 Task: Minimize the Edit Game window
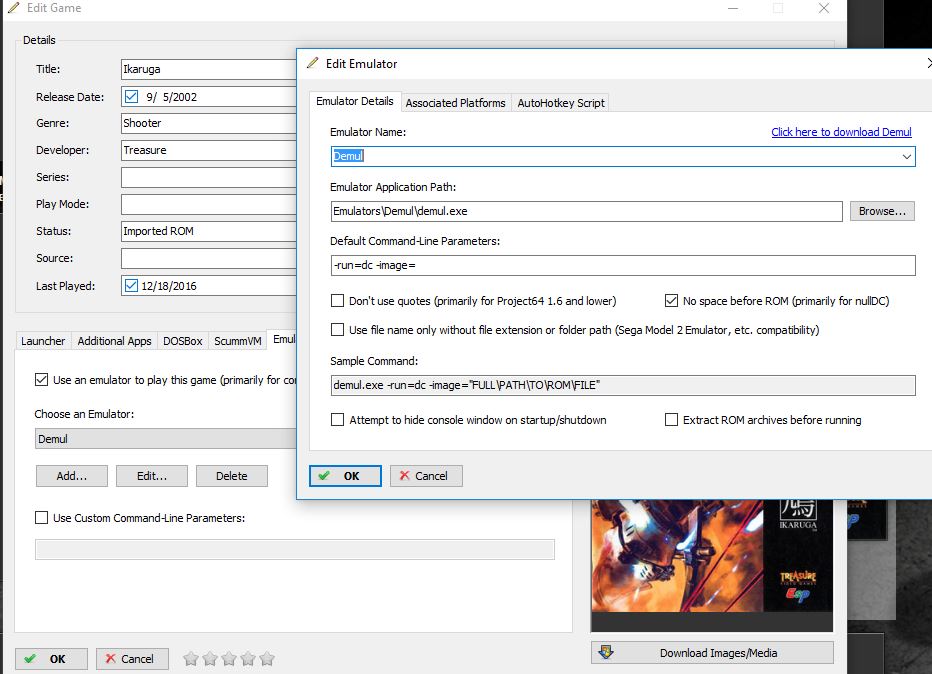tap(733, 8)
